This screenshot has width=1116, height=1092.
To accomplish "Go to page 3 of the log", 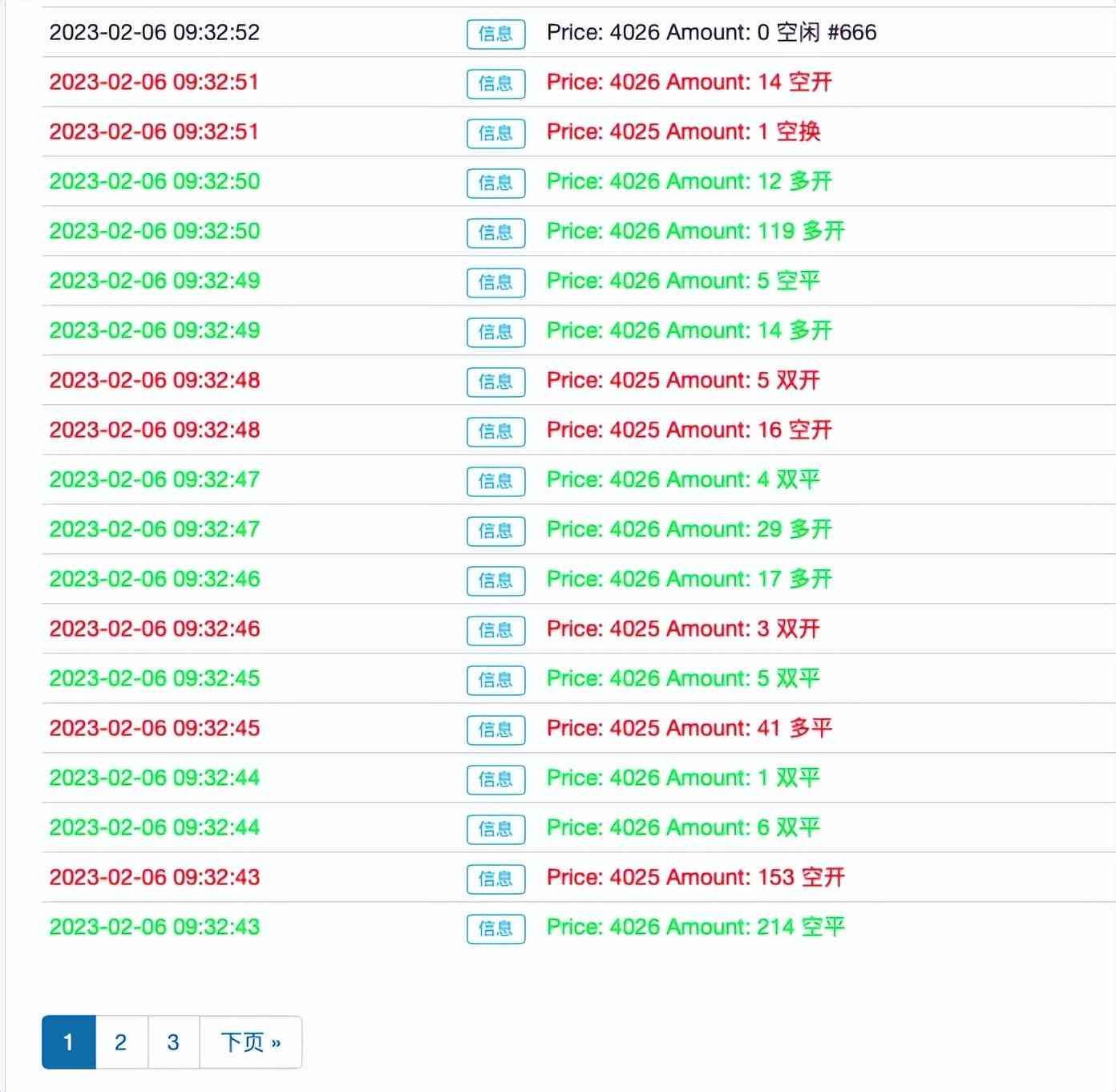I will coord(173,1042).
